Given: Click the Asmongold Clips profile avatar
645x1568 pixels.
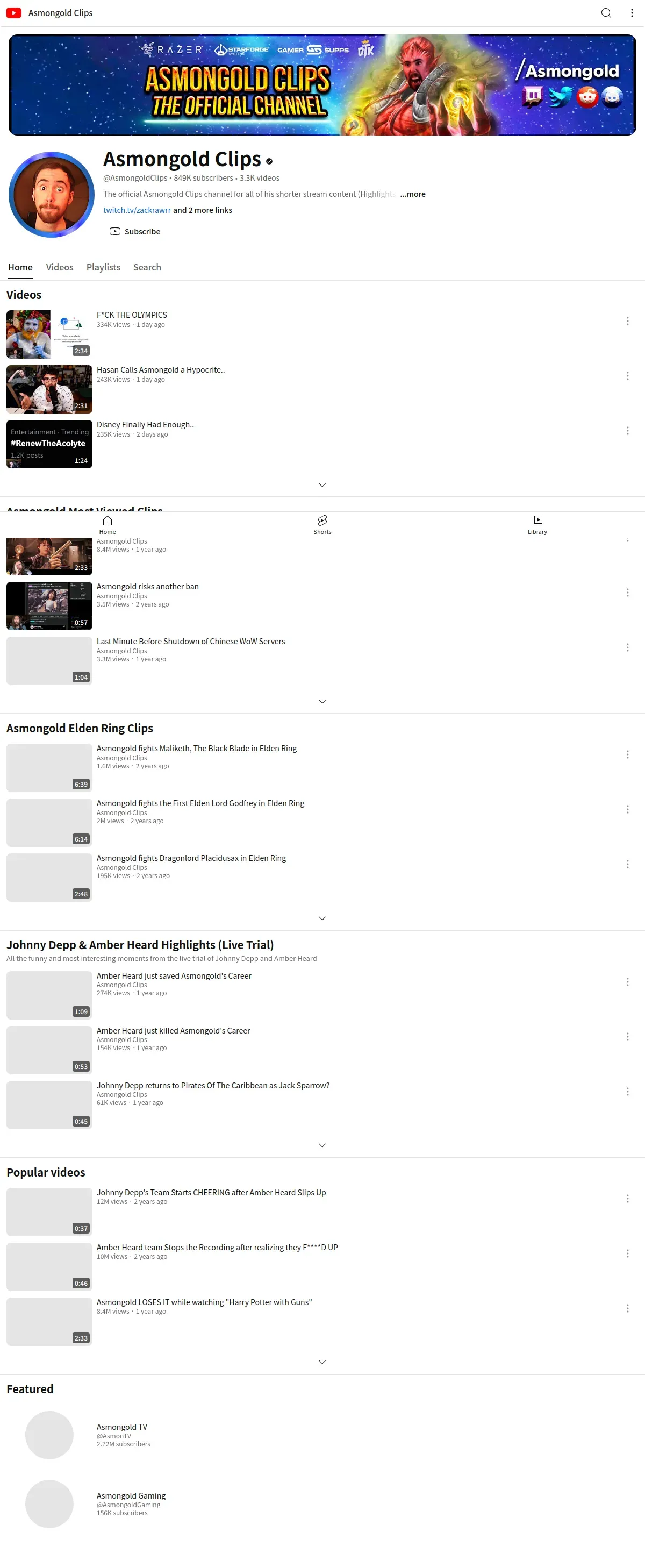Looking at the screenshot, I should coord(51,194).
